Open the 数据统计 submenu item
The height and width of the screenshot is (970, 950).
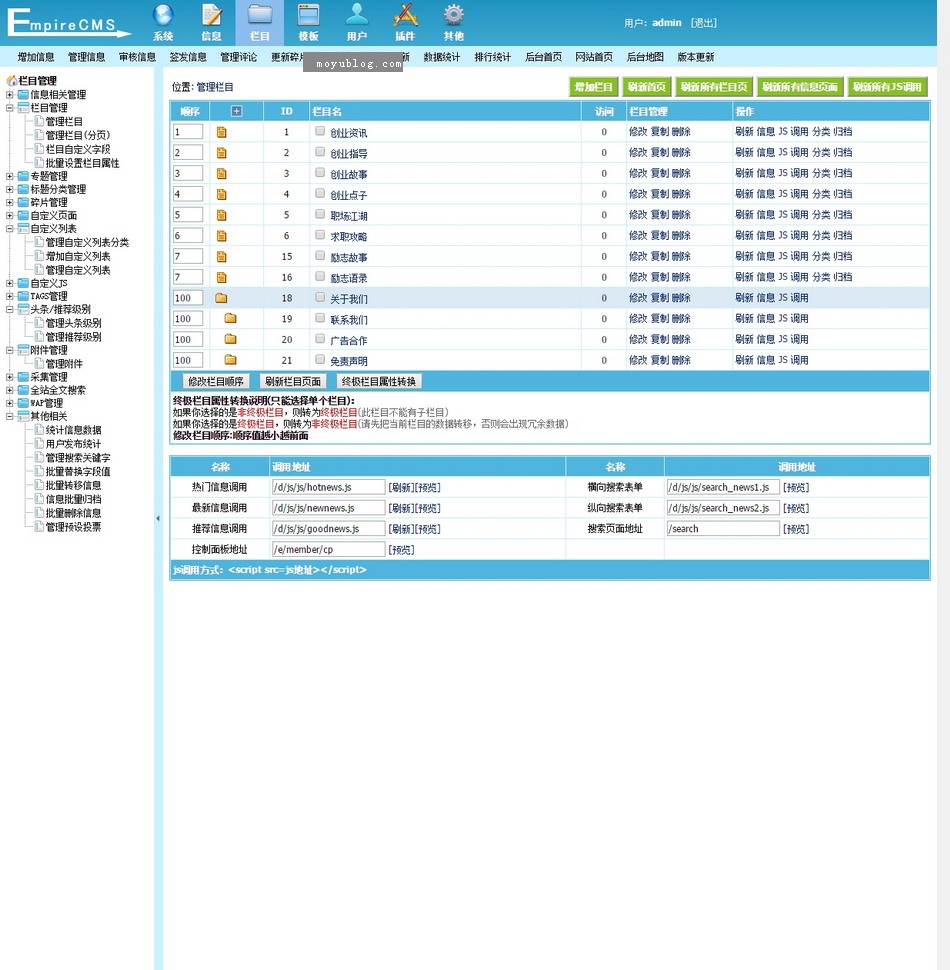click(442, 57)
